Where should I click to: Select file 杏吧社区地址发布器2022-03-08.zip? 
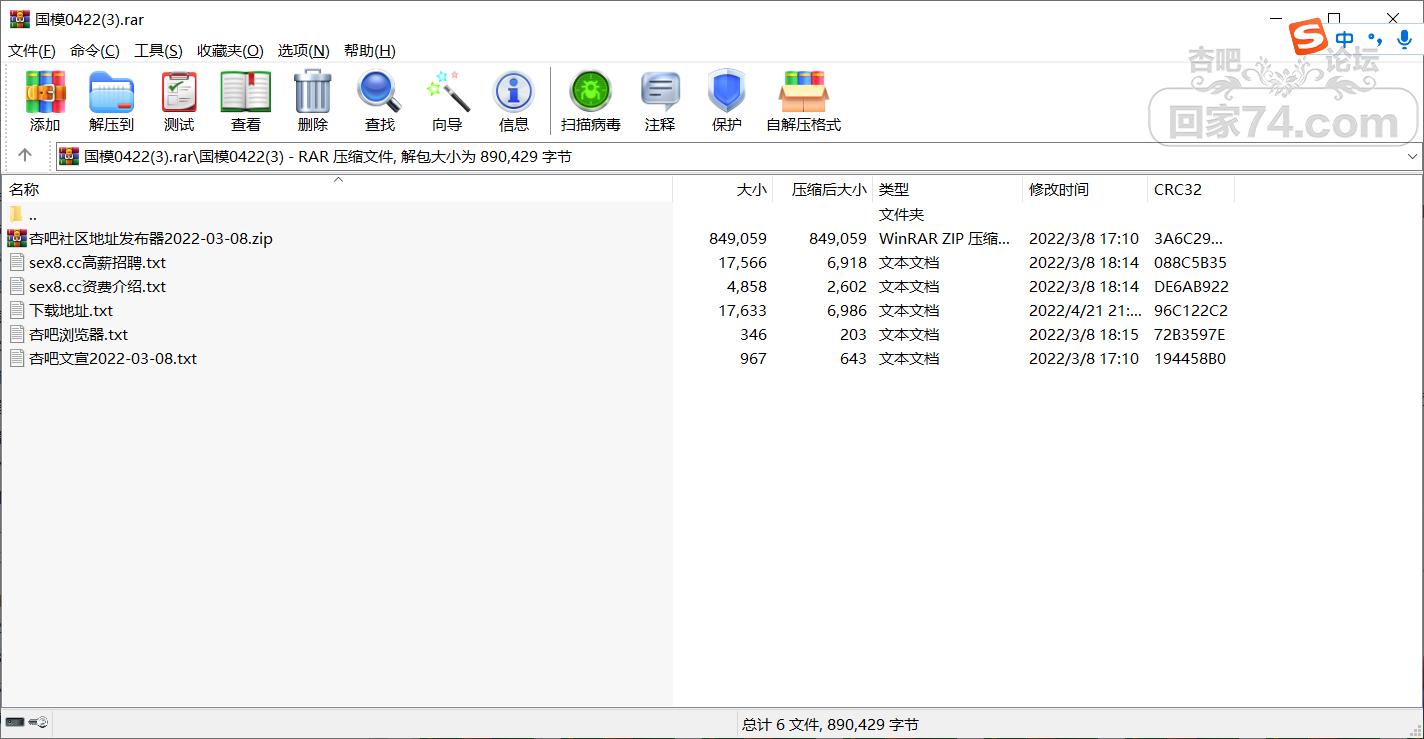tap(151, 238)
